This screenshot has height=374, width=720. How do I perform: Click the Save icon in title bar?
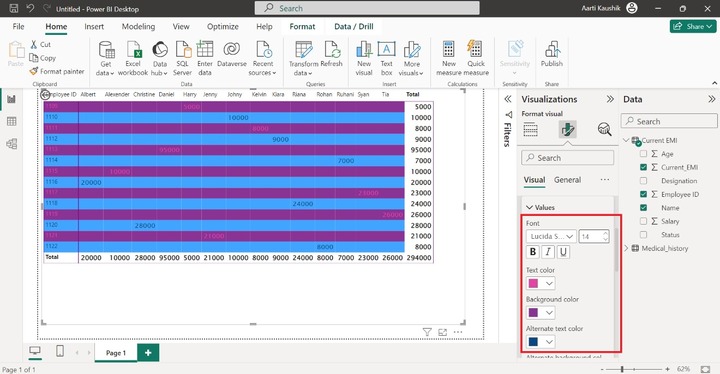click(x=14, y=8)
